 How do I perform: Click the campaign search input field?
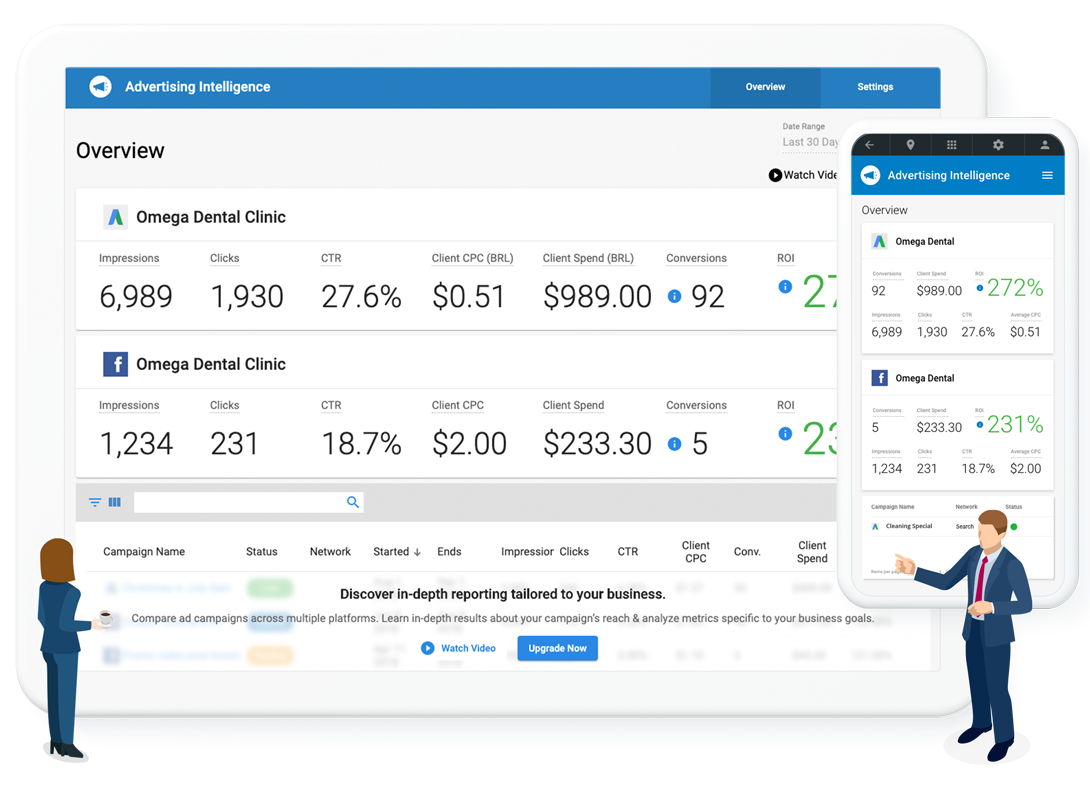249,502
